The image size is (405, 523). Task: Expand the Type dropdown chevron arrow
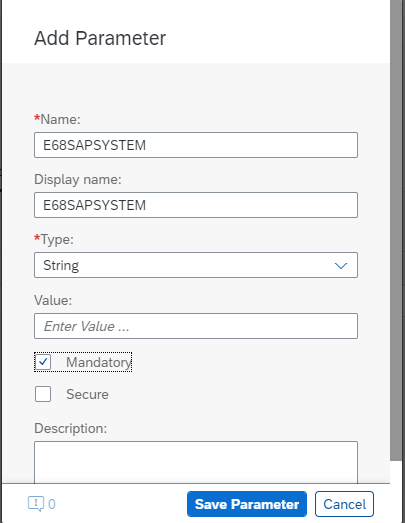click(x=341, y=266)
